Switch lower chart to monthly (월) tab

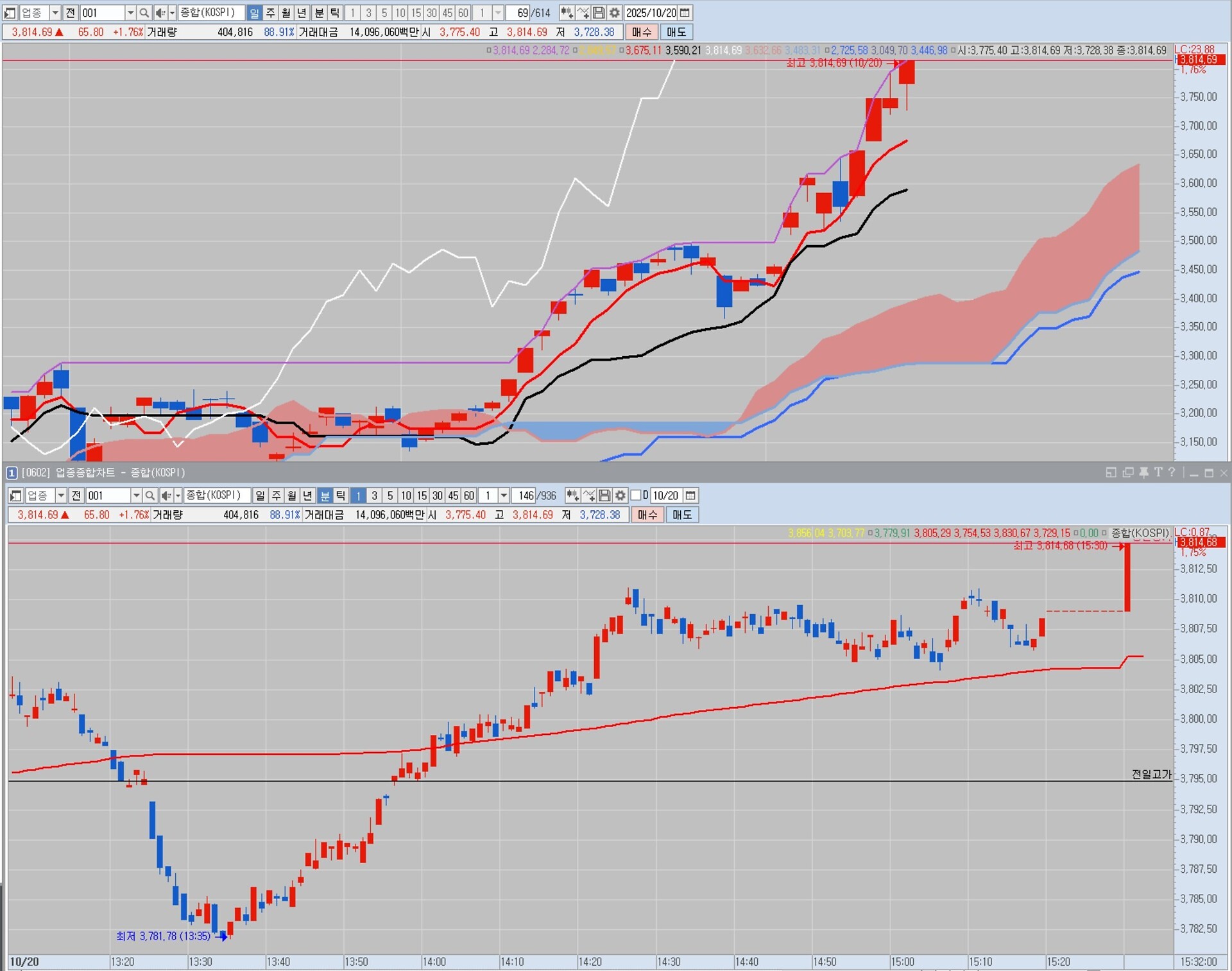[x=291, y=495]
